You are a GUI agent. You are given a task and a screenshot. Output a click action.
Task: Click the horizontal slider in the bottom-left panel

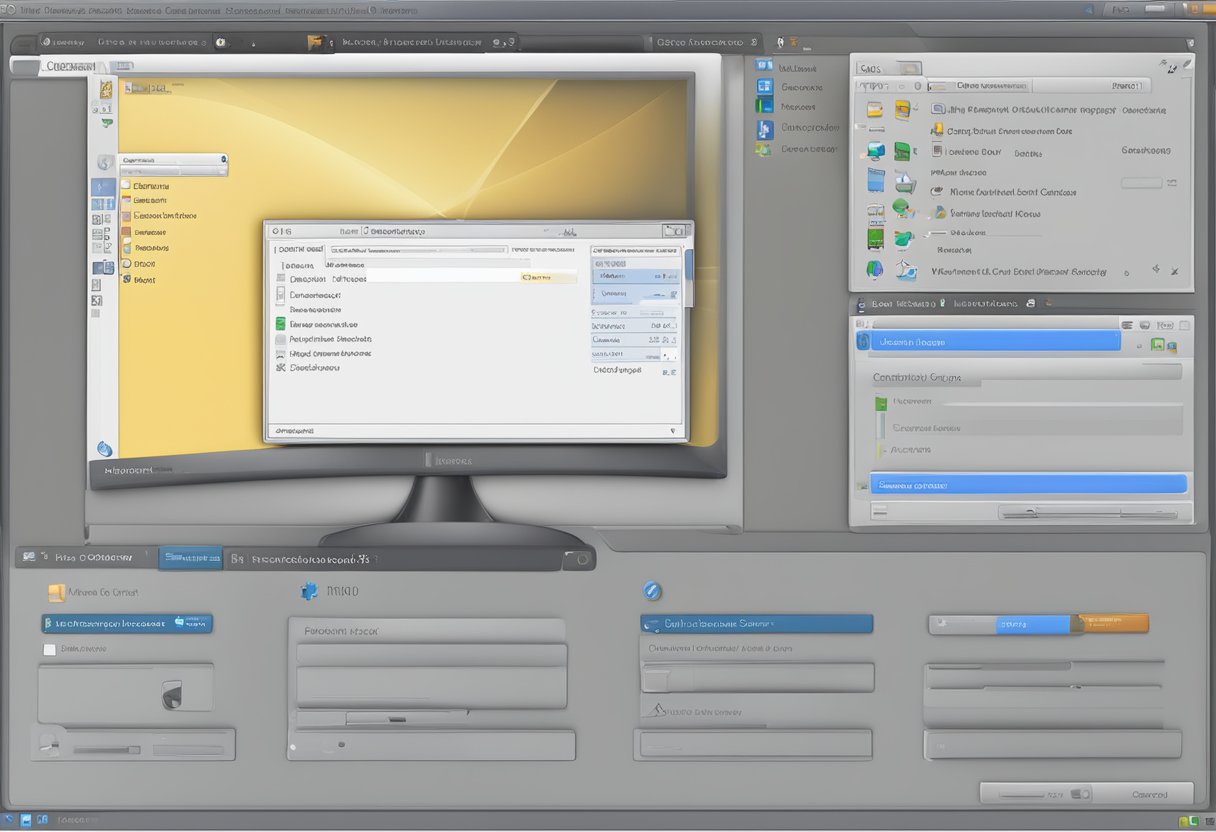[x=107, y=749]
